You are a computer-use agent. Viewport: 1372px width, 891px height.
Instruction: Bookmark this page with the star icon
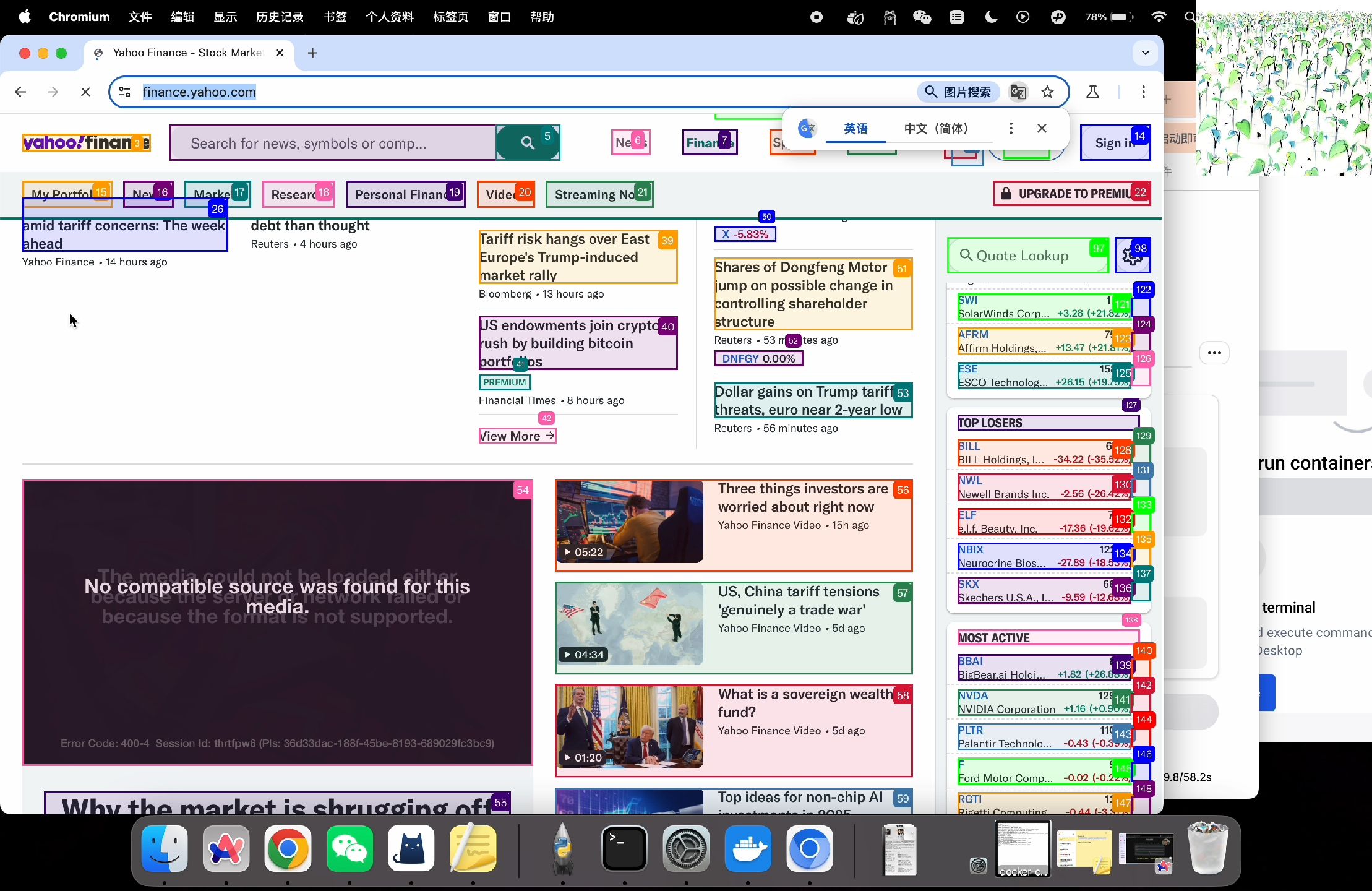coord(1047,92)
